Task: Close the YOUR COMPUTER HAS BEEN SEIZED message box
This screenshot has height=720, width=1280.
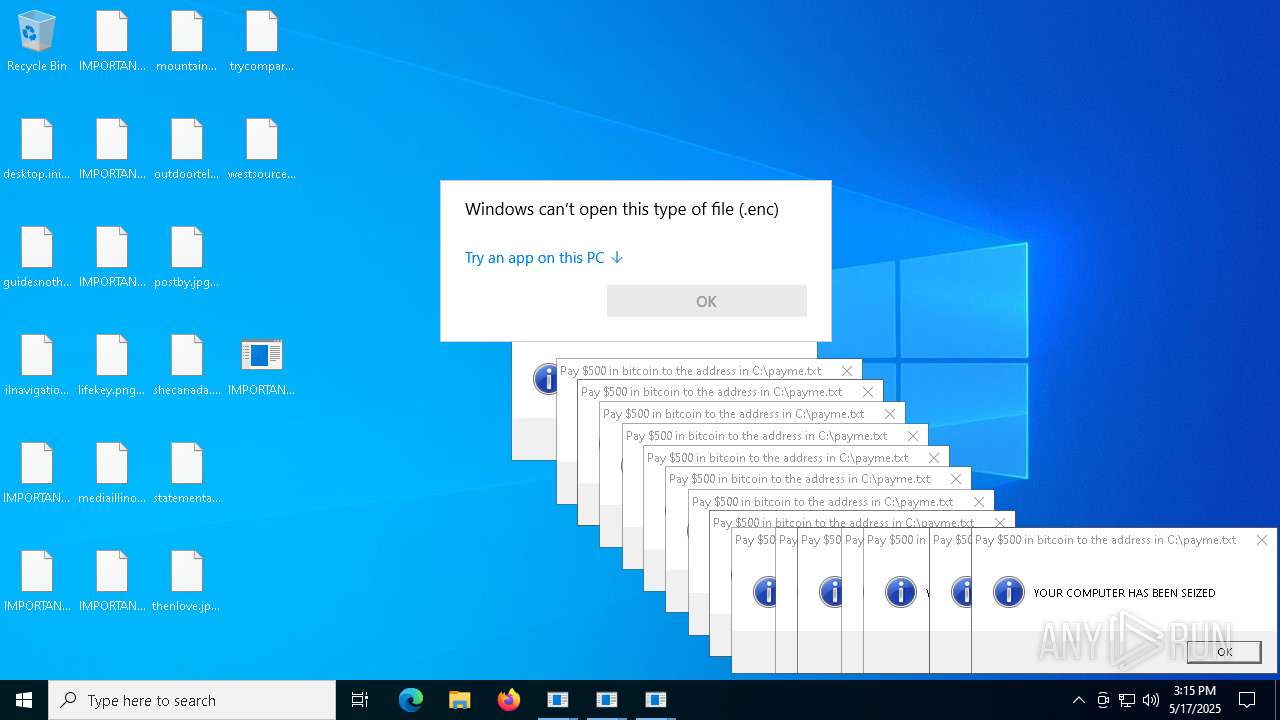Action: 1262,540
